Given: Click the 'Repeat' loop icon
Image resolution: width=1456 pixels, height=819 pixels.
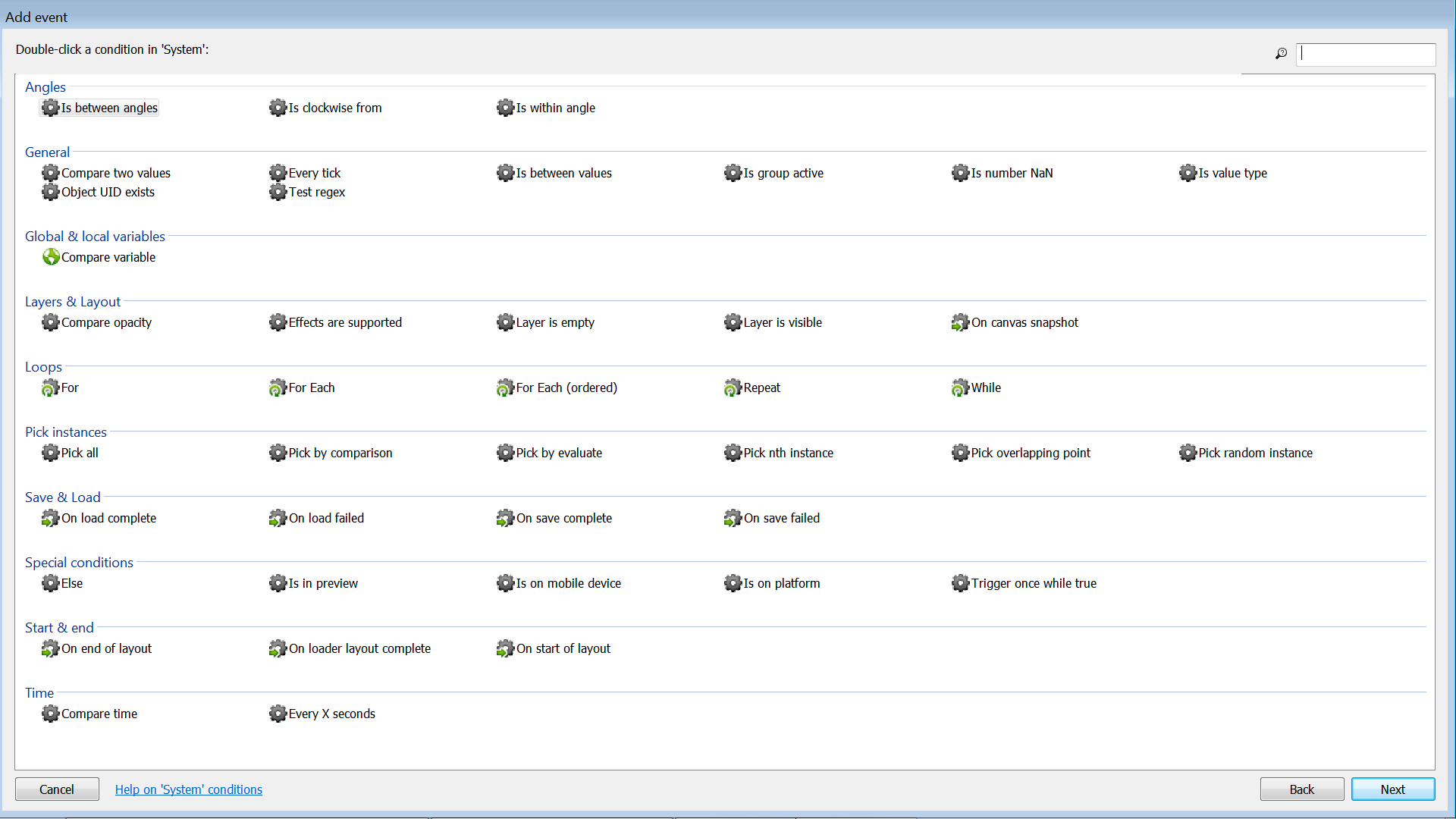Looking at the screenshot, I should pos(733,388).
